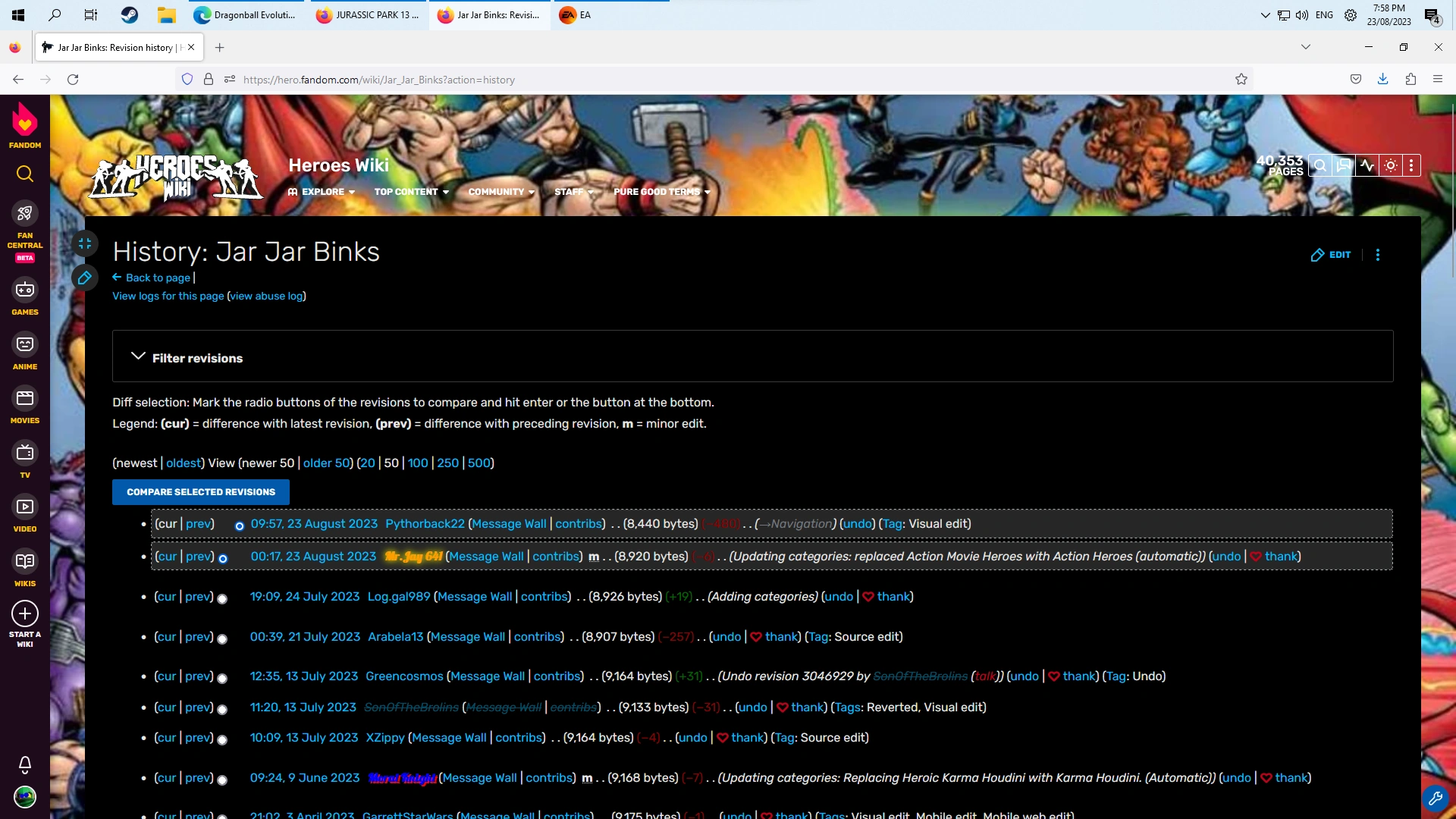
Task: Open the Explore dropdown menu
Action: pyautogui.click(x=322, y=192)
